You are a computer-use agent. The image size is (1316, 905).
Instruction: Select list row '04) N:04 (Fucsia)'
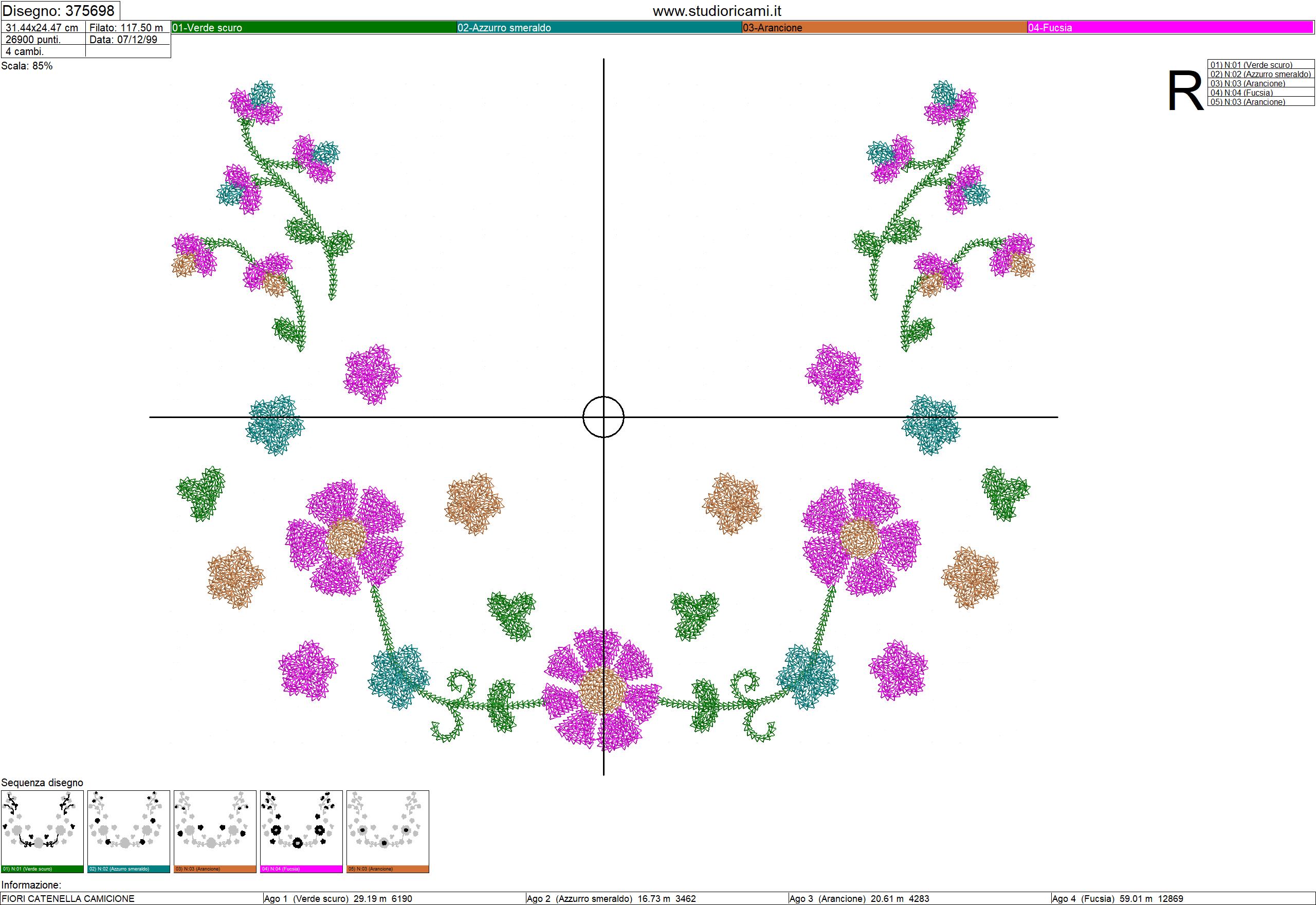pos(1260,93)
